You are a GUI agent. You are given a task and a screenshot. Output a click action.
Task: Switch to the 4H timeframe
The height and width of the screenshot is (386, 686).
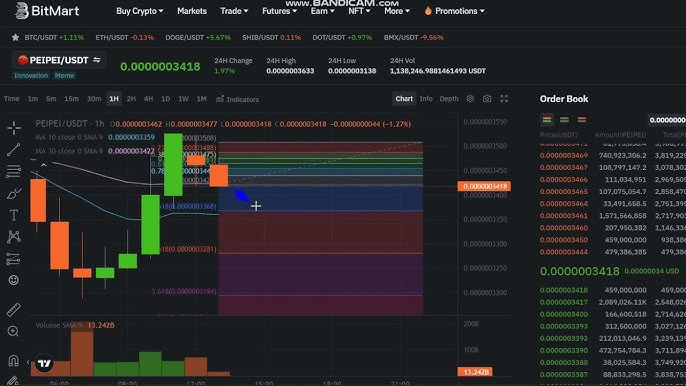(148, 99)
